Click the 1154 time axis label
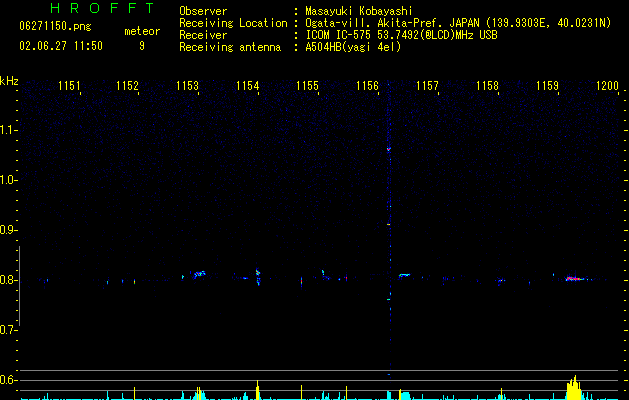 click(248, 86)
